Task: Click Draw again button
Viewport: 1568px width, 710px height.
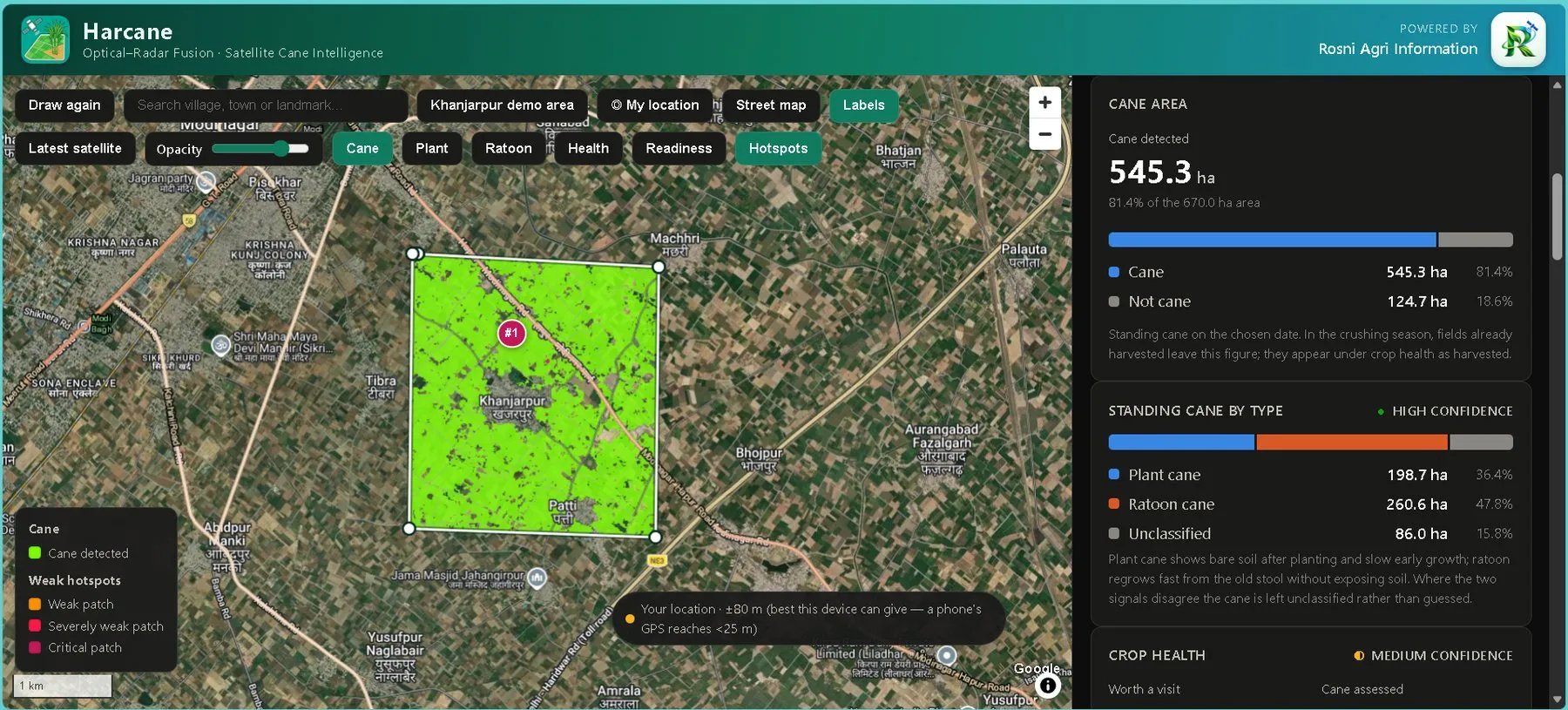Action: 64,105
